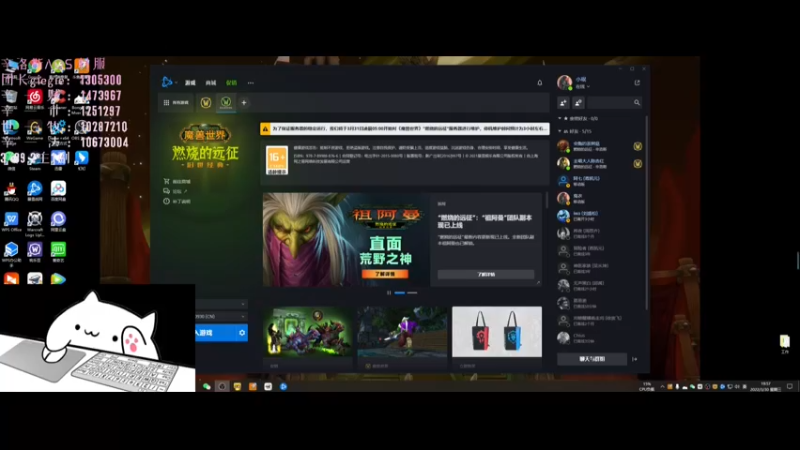The width and height of the screenshot is (800, 450).
Task: Open the Steam desktop icon
Action: pyautogui.click(x=35, y=161)
